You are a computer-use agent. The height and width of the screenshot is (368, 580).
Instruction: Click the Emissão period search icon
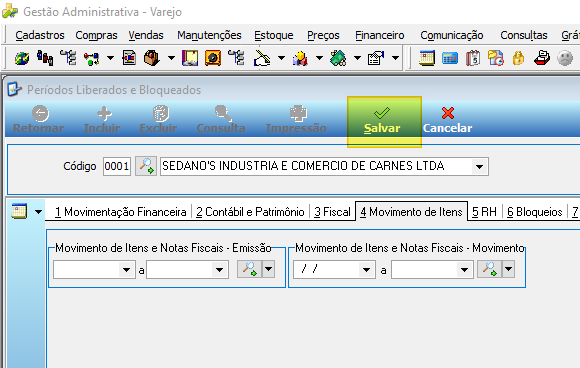[249, 269]
